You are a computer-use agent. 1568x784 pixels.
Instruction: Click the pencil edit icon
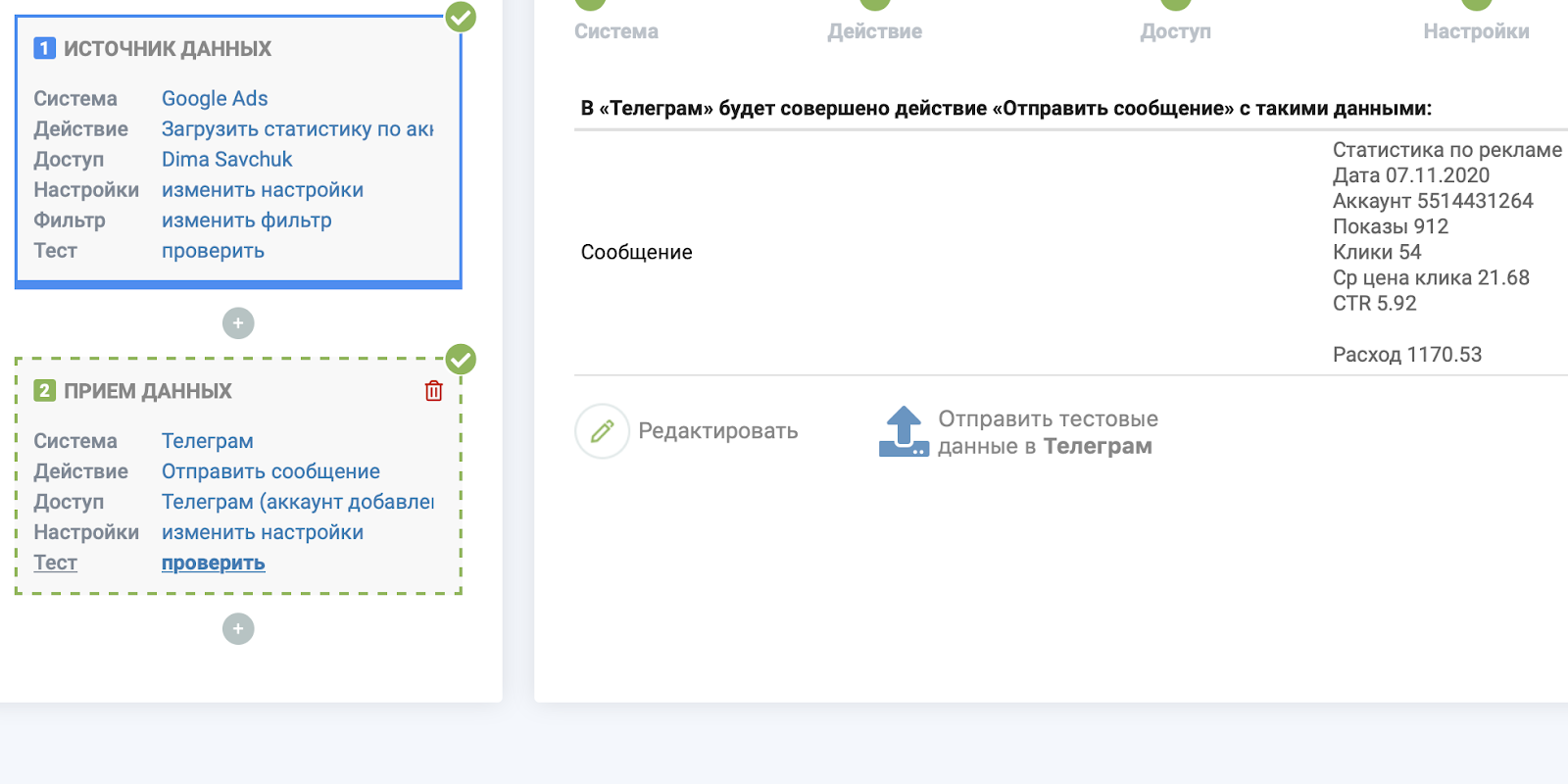coord(602,431)
